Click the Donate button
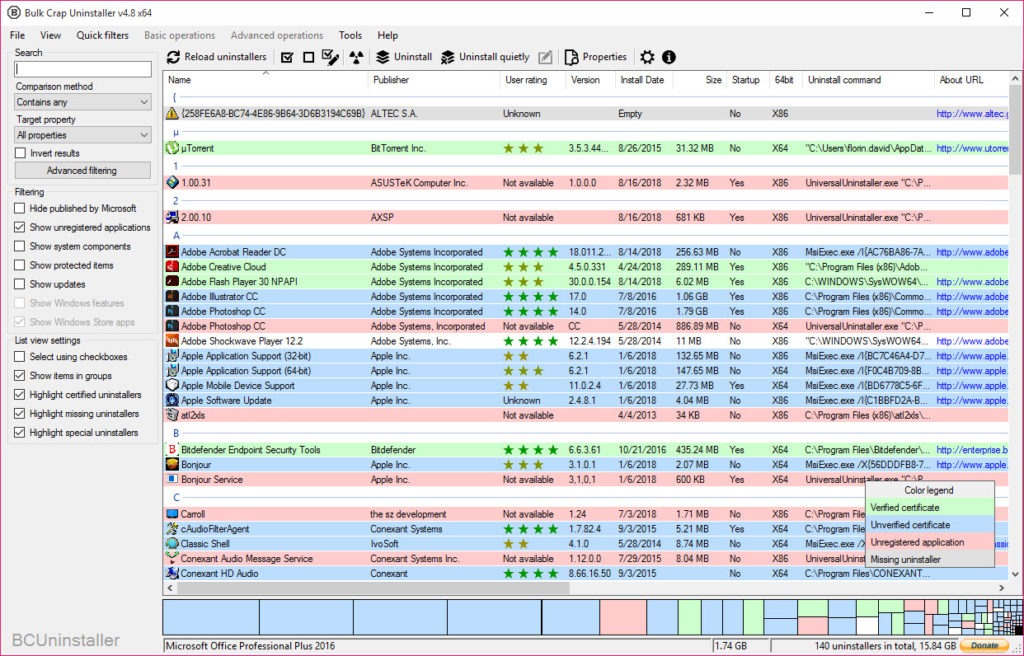This screenshot has height=656, width=1024. click(985, 646)
